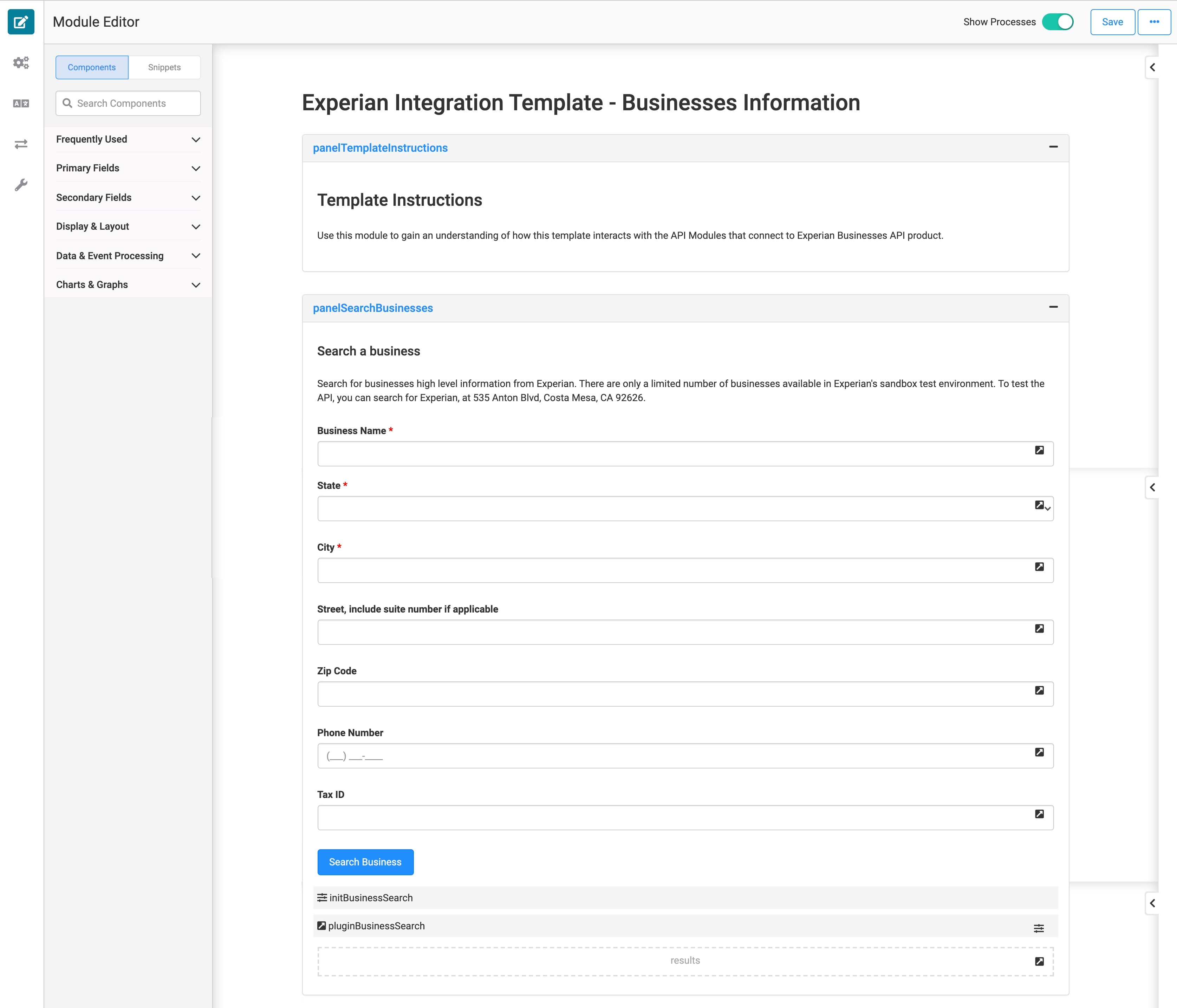This screenshot has height=1008, width=1177.
Task: Click panelSearchBusinesses title link
Action: click(x=373, y=308)
